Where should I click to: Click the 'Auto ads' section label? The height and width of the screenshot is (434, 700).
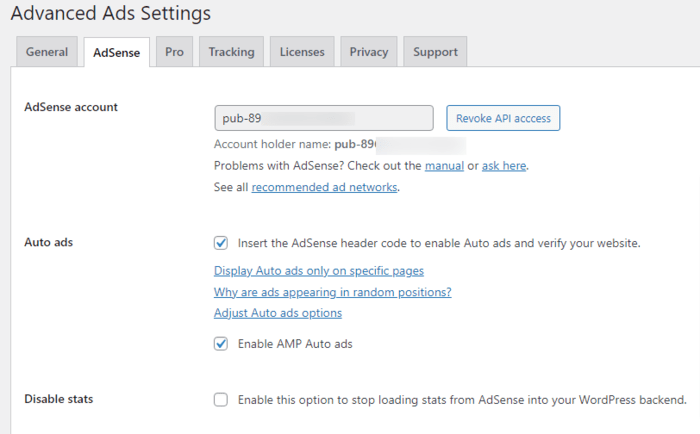(x=49, y=242)
